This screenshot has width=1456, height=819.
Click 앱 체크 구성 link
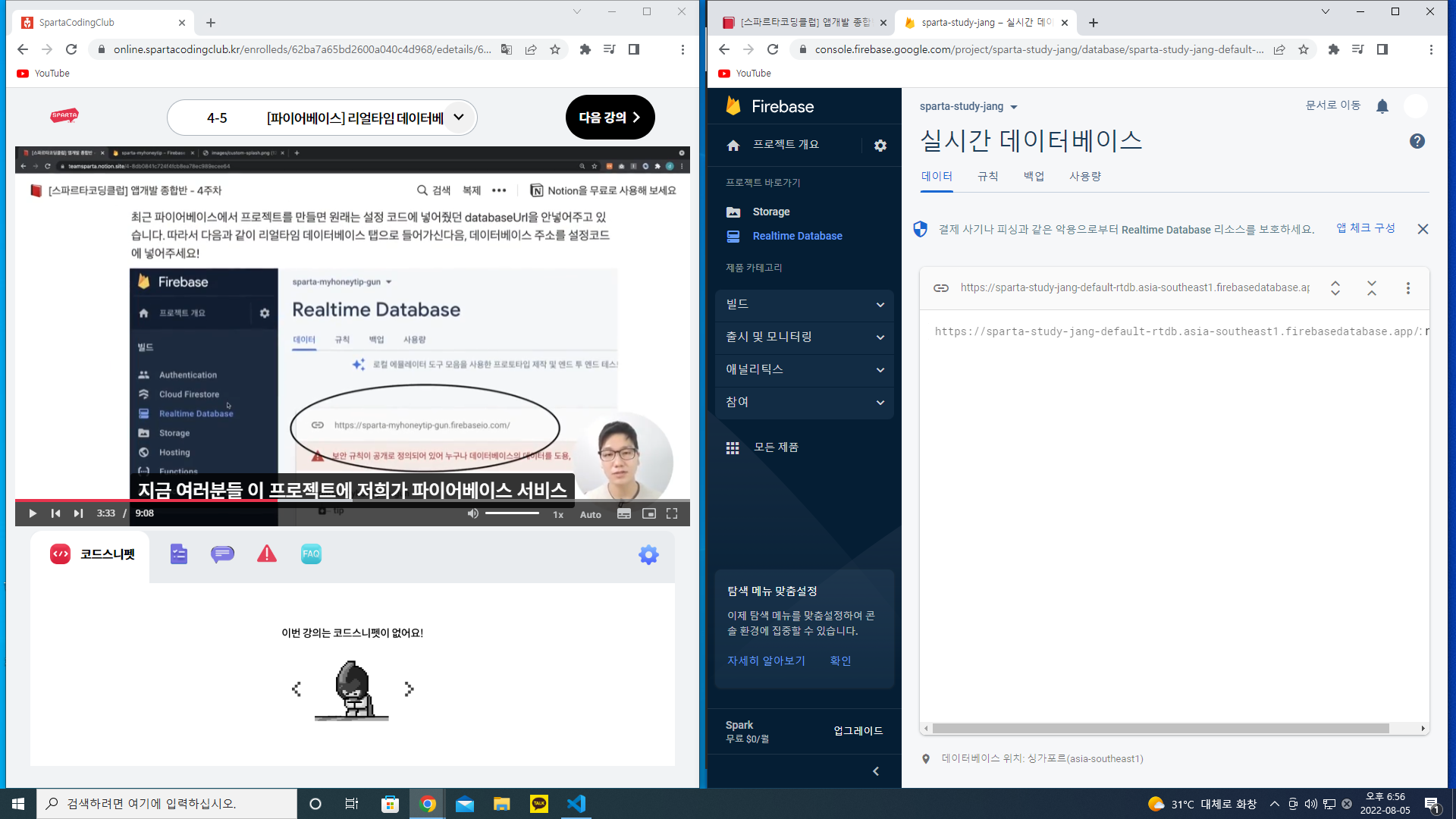pos(1365,228)
